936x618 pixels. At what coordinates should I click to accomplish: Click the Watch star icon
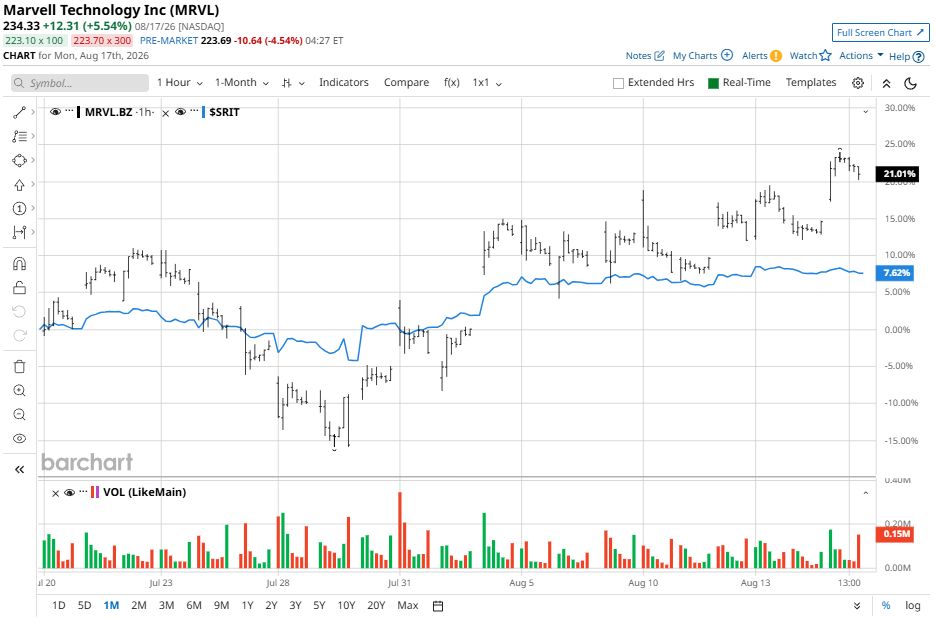point(825,56)
